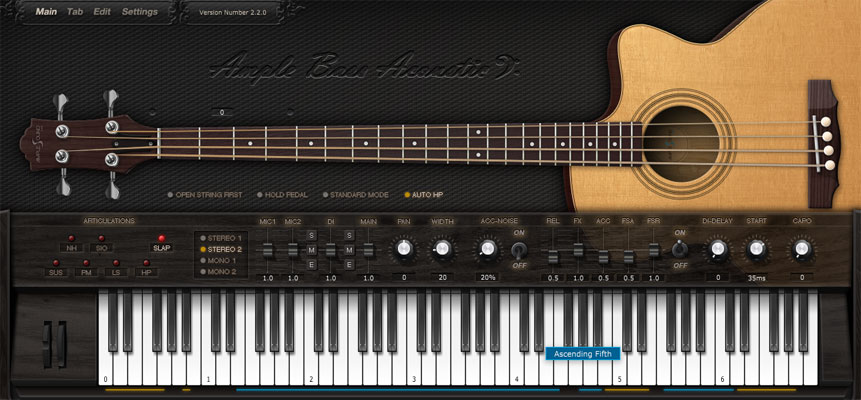
Task: Click the fret position display above the neck
Action: (222, 113)
